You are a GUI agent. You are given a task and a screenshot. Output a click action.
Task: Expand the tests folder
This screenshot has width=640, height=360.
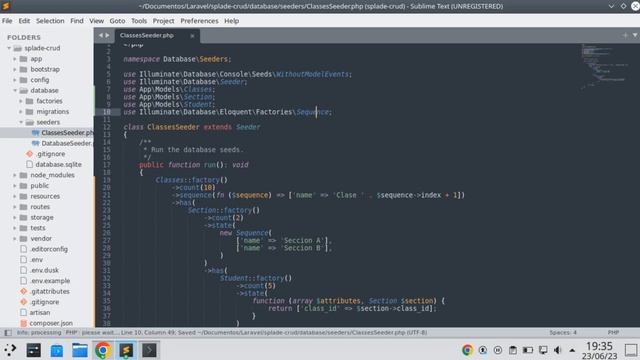[15, 228]
